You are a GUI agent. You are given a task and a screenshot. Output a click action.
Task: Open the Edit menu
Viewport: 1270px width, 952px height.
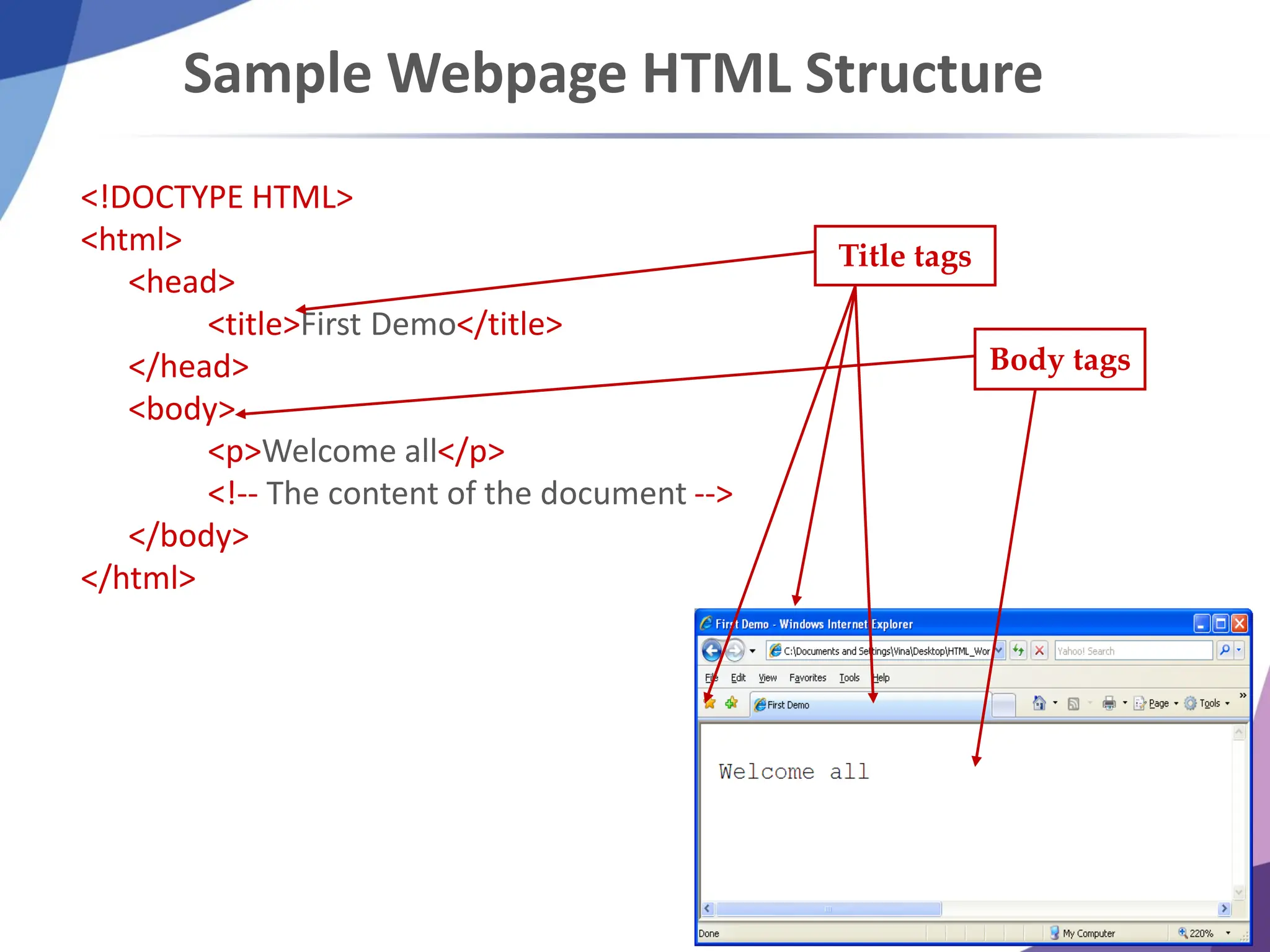[738, 677]
